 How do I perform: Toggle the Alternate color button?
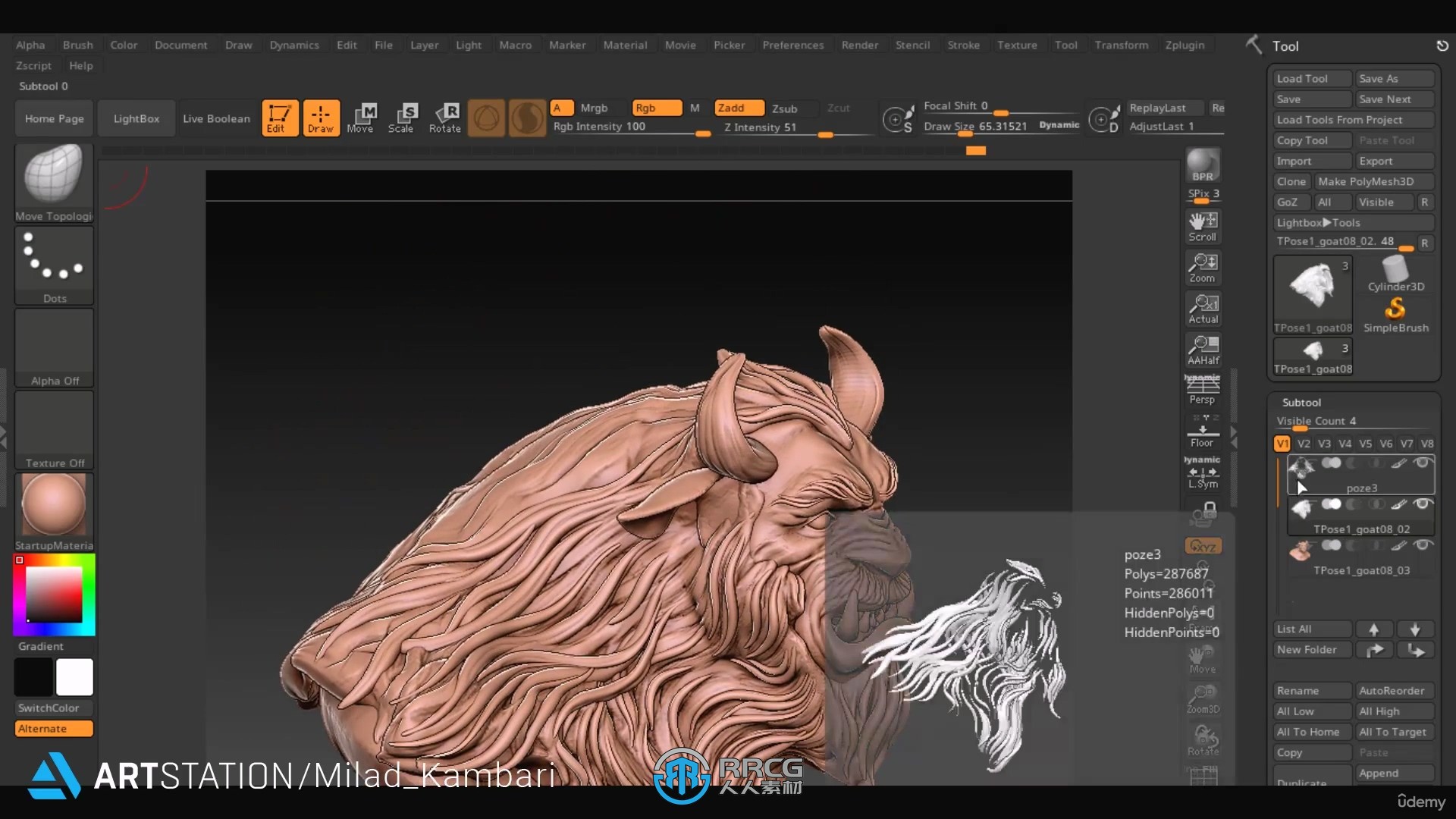[54, 728]
